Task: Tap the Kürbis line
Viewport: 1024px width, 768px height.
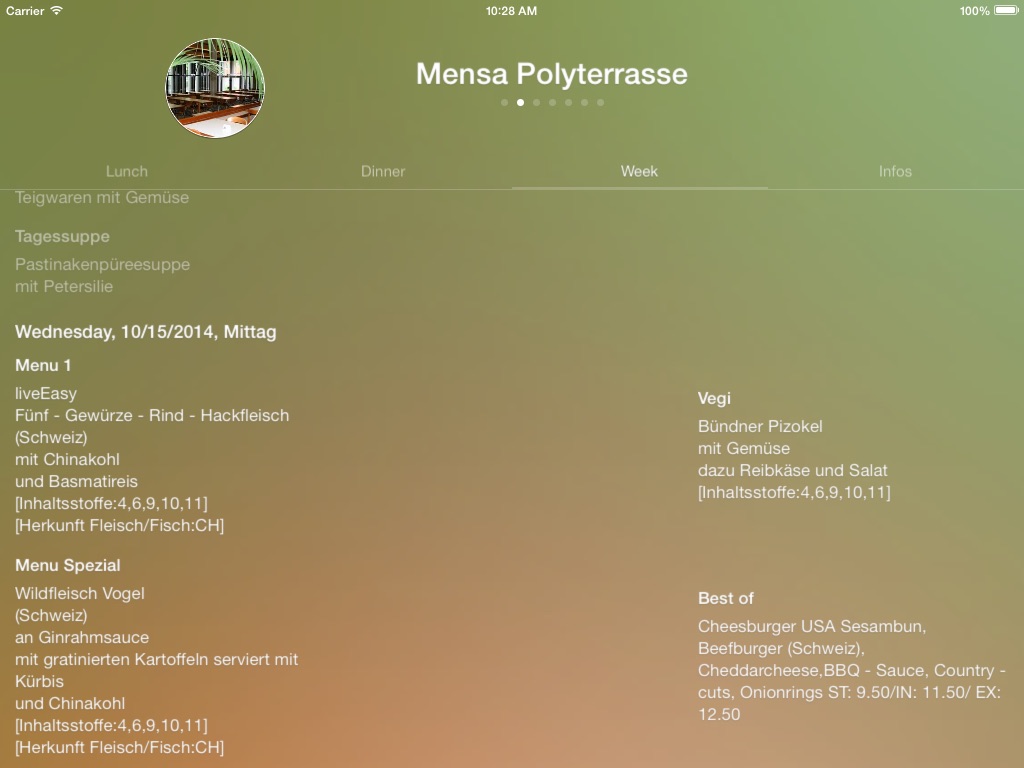Action: (39, 681)
